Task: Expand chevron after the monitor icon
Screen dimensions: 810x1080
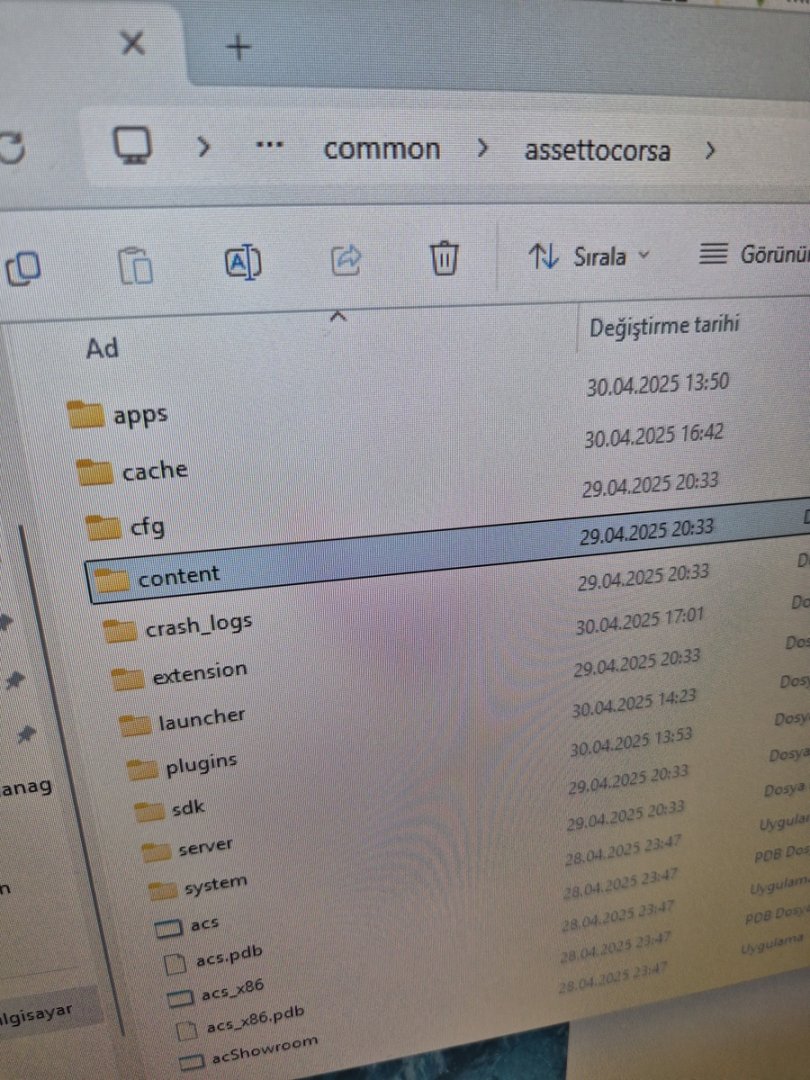Action: click(x=202, y=146)
